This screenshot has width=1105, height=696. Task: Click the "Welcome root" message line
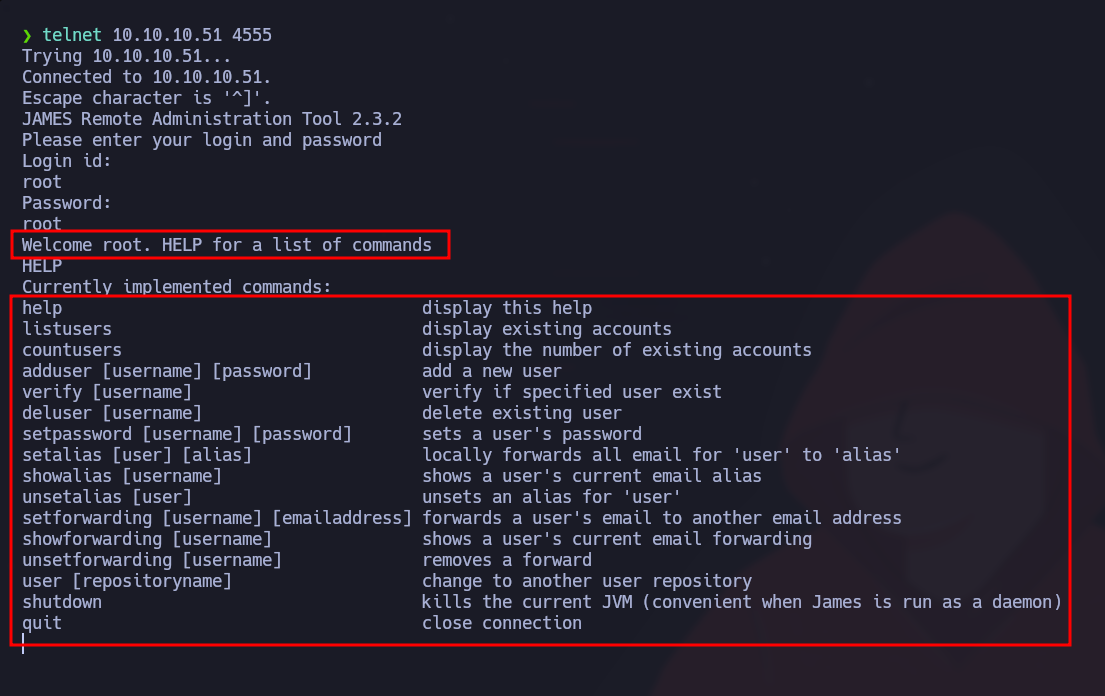click(x=227, y=245)
